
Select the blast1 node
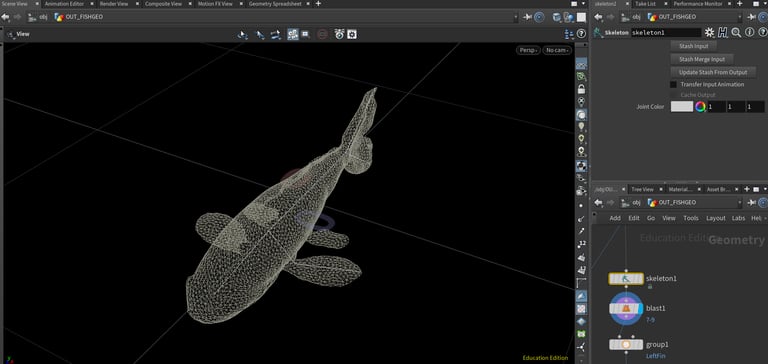pos(625,309)
